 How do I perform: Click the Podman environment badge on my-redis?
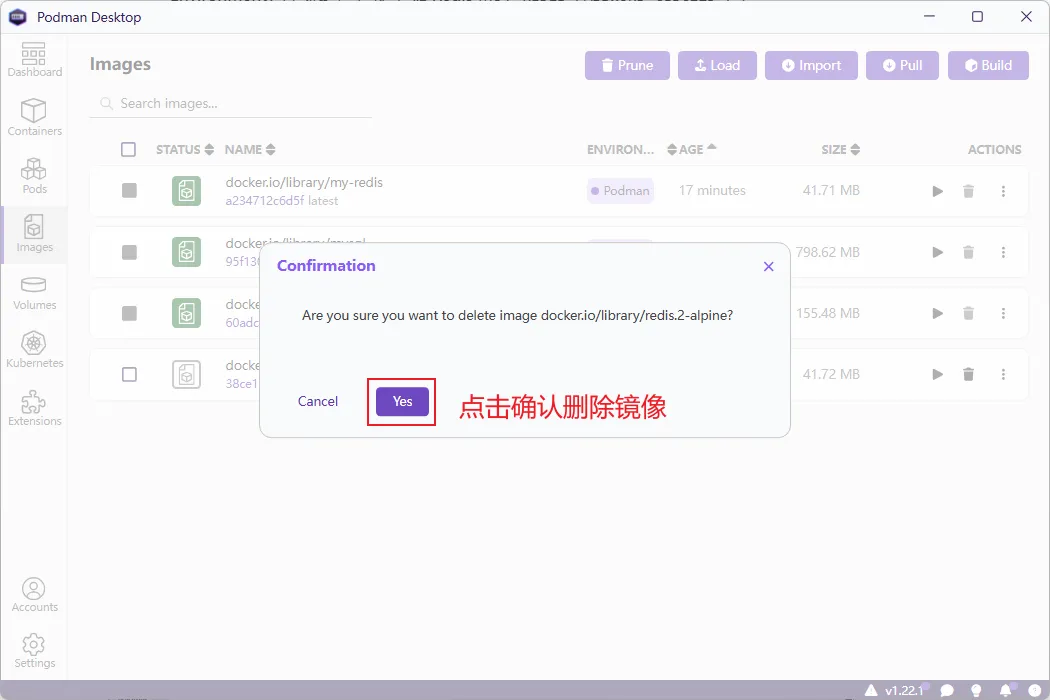[620, 190]
